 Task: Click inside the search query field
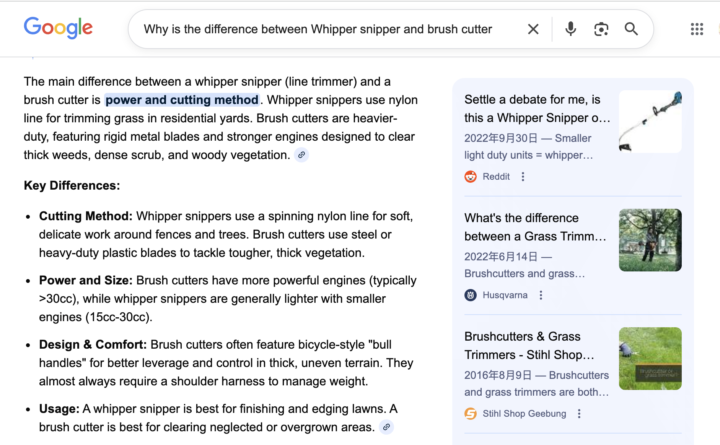click(x=318, y=29)
